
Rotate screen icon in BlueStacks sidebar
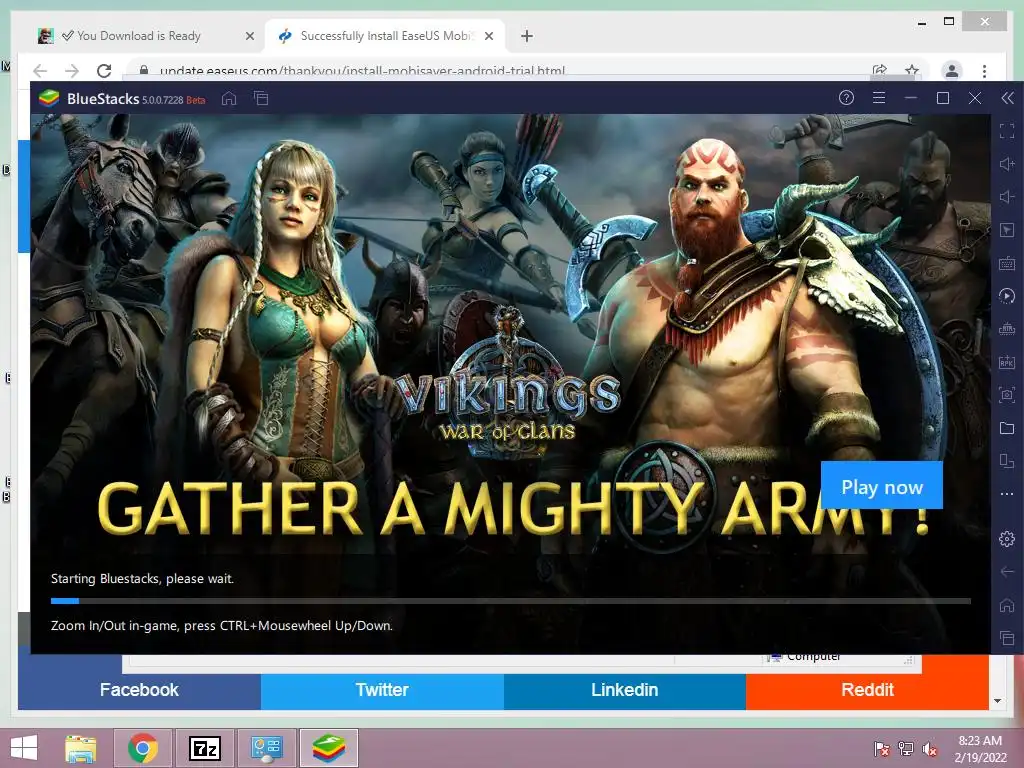[1007, 461]
